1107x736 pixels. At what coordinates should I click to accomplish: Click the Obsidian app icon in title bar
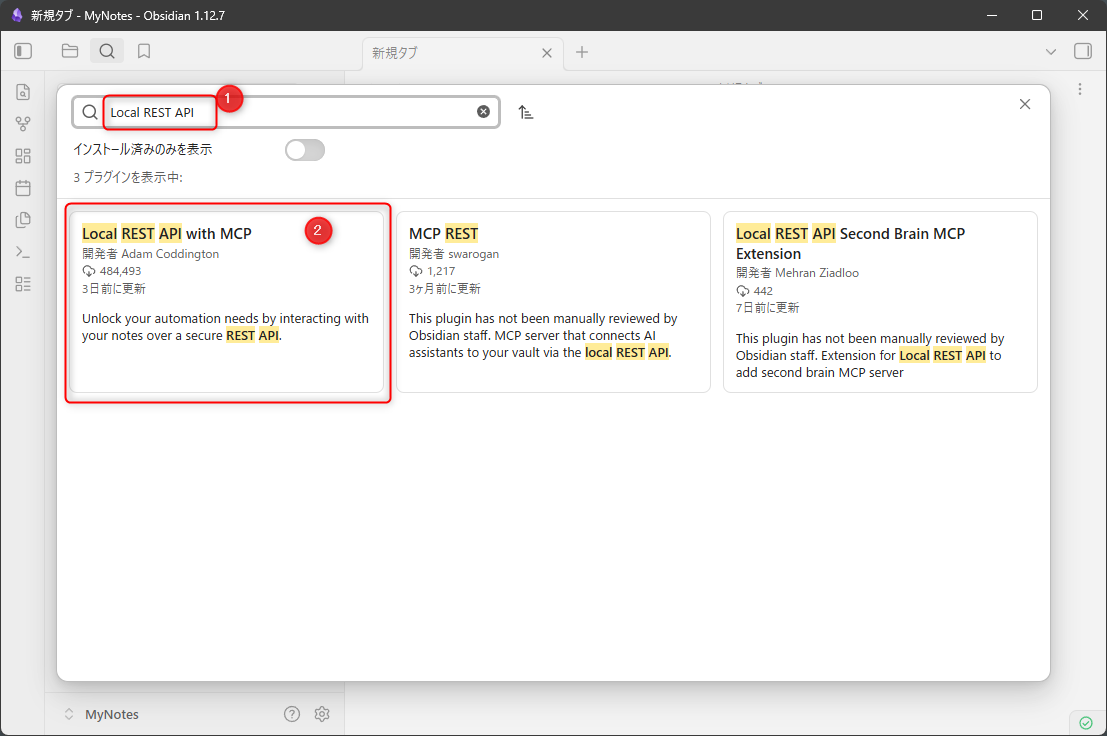pyautogui.click(x=17, y=16)
